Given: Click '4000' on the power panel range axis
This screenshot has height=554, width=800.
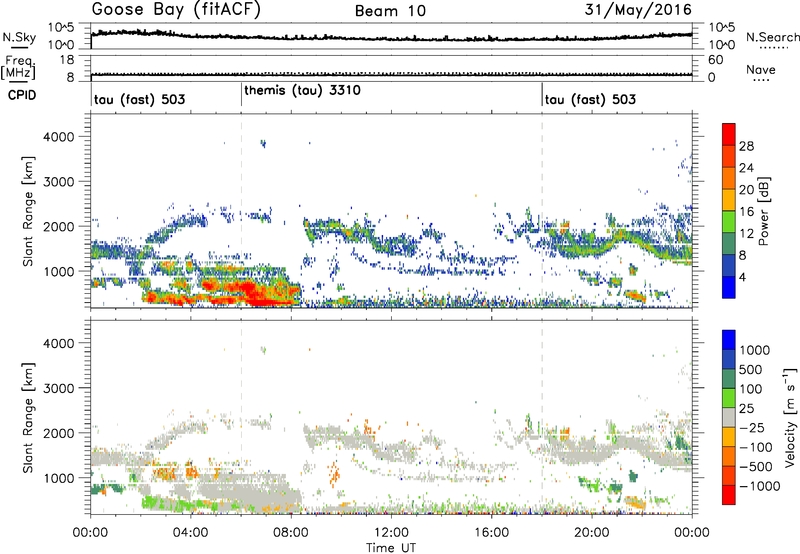Looking at the screenshot, I should [x=59, y=137].
